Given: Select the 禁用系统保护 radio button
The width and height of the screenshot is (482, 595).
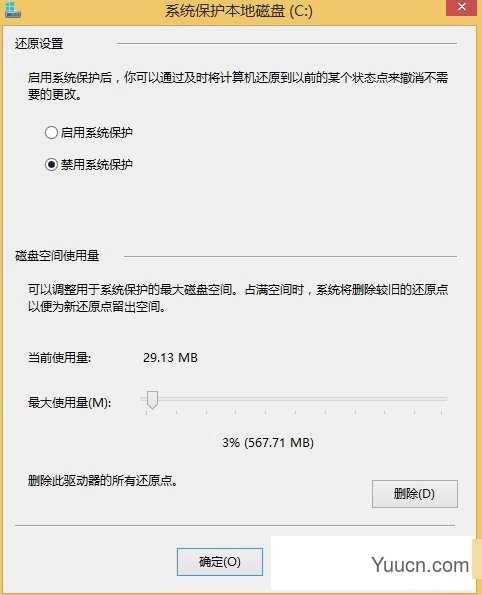Looking at the screenshot, I should (x=51, y=164).
